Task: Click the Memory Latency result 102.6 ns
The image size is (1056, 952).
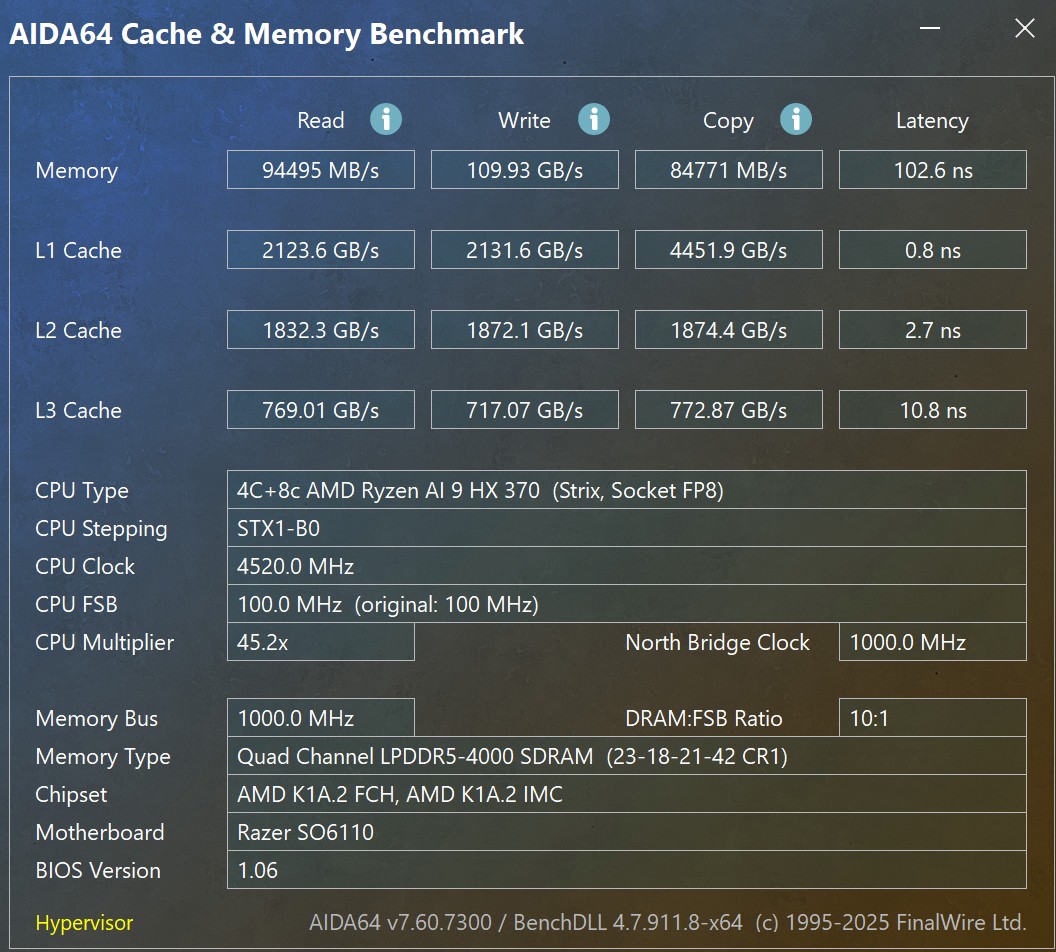Action: (x=933, y=170)
